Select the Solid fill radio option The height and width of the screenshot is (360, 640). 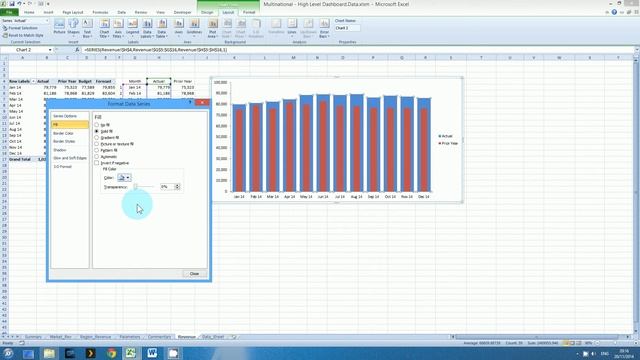click(97, 131)
